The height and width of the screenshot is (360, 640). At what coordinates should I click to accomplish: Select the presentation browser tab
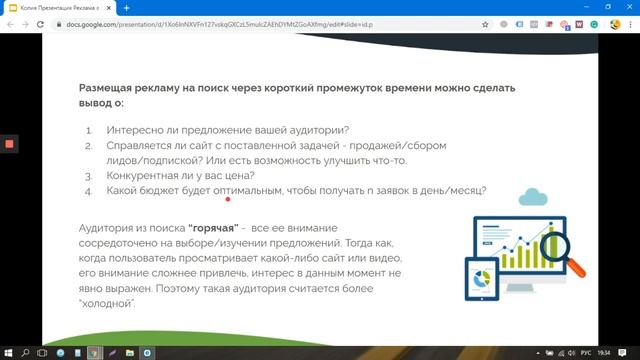coord(60,8)
